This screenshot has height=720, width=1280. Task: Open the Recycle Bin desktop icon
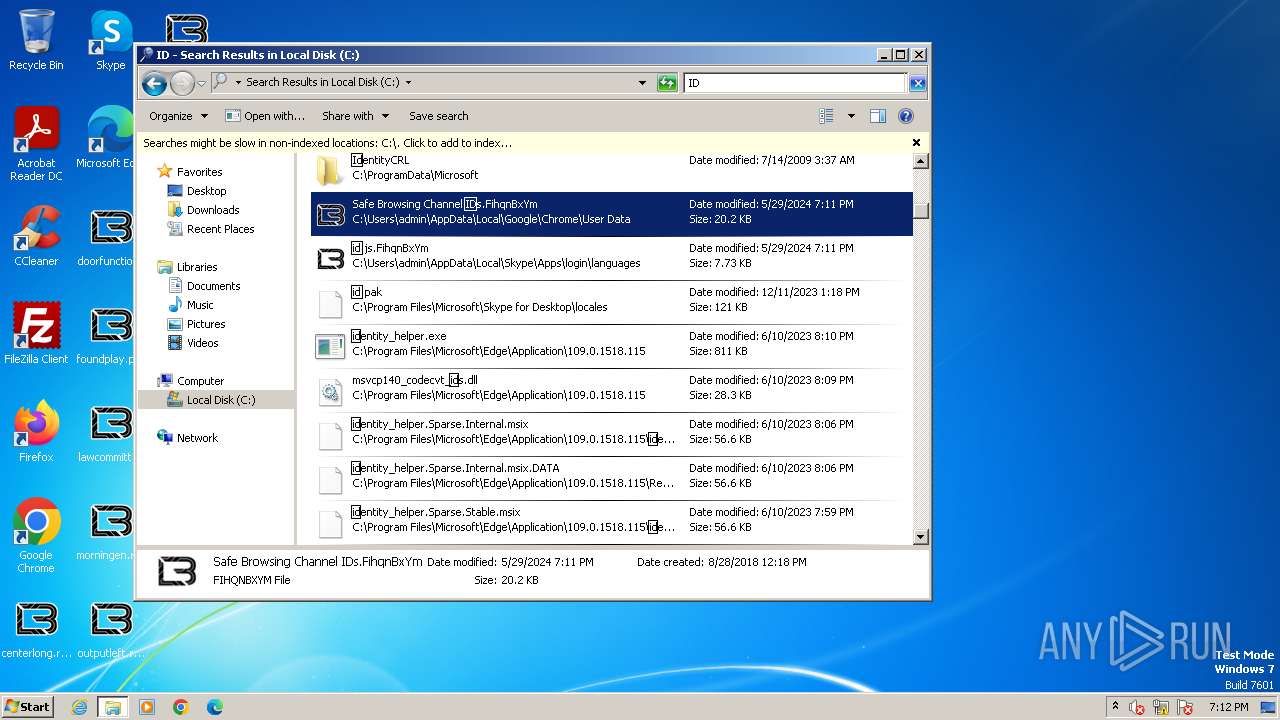(36, 40)
